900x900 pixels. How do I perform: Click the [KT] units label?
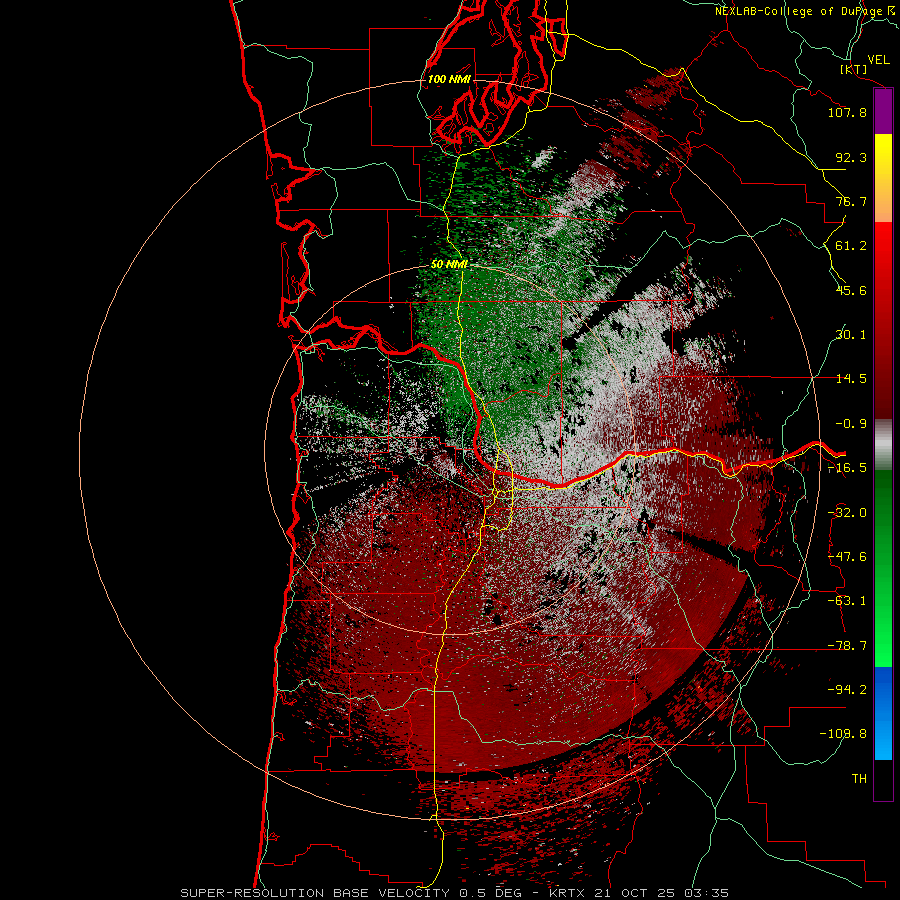tap(854, 69)
